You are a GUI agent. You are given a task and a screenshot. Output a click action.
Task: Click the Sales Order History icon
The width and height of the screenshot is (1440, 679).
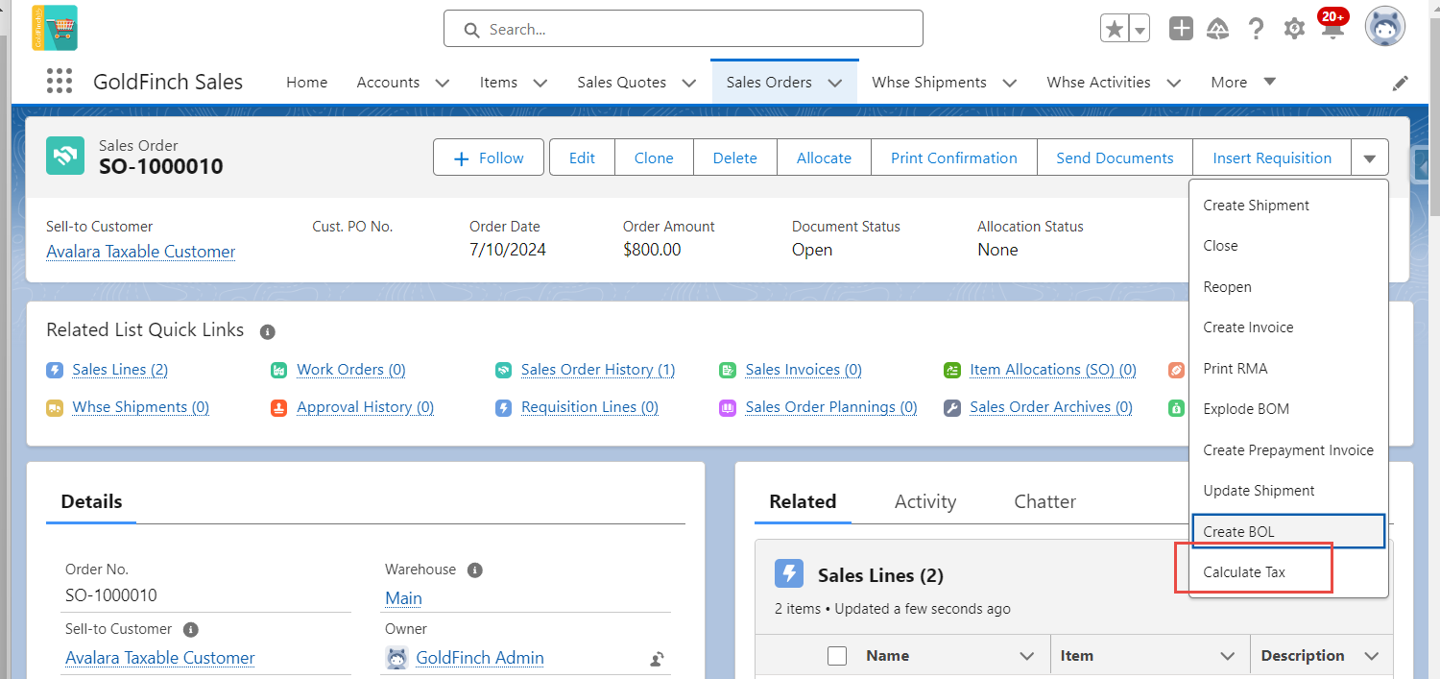click(504, 370)
